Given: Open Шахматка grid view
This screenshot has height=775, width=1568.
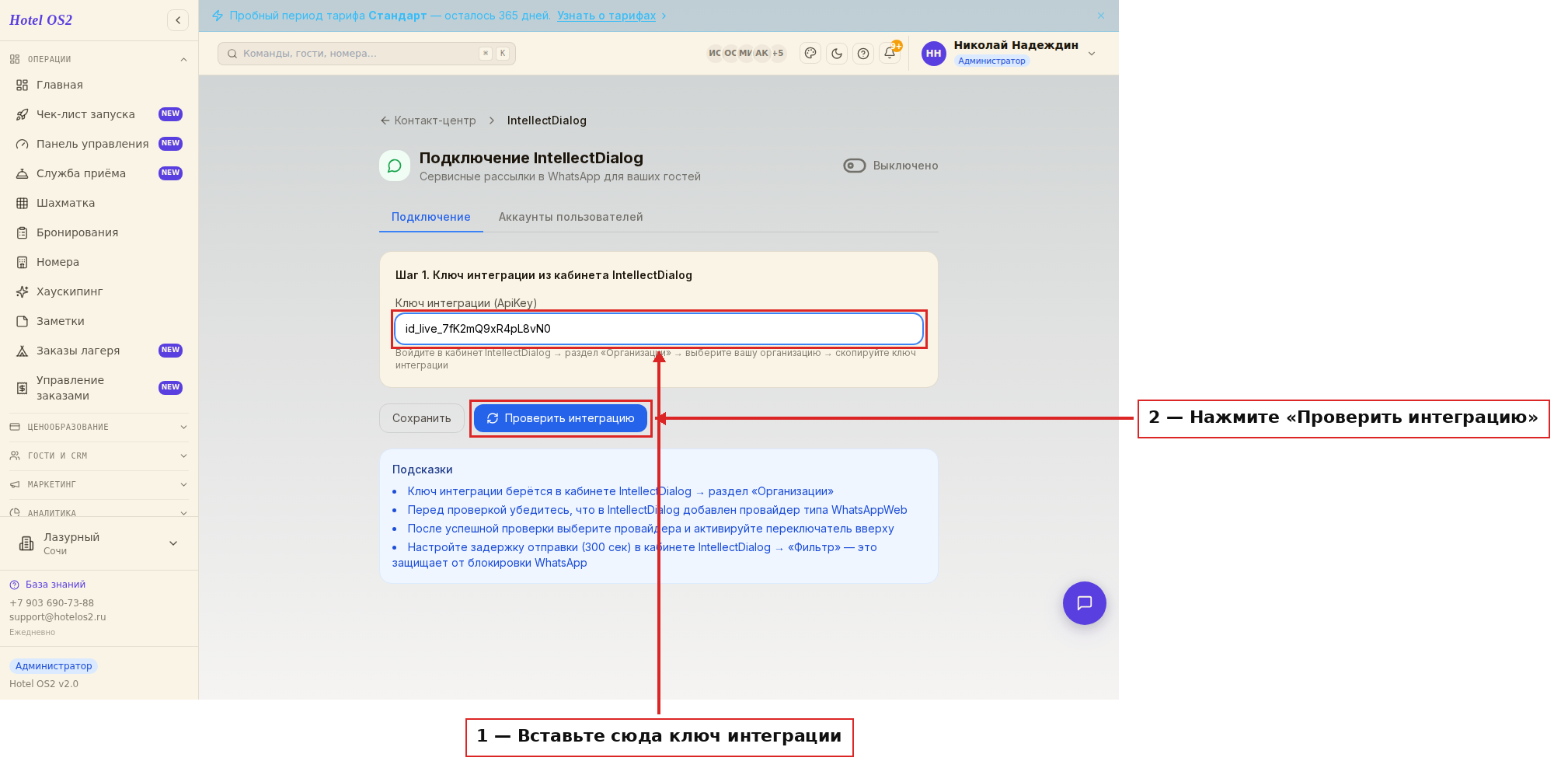Looking at the screenshot, I should point(99,203).
